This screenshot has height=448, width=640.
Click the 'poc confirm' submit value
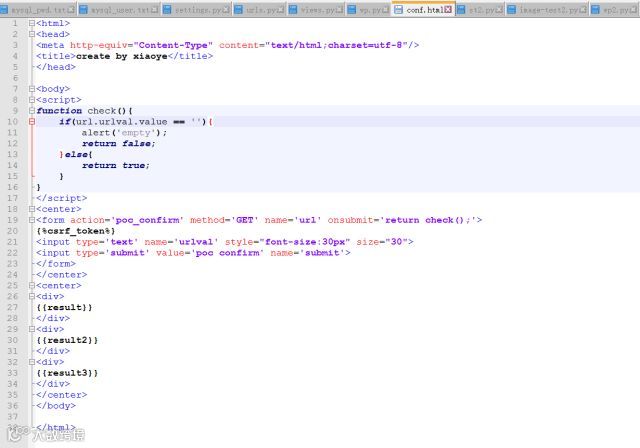pyautogui.click(x=227, y=253)
